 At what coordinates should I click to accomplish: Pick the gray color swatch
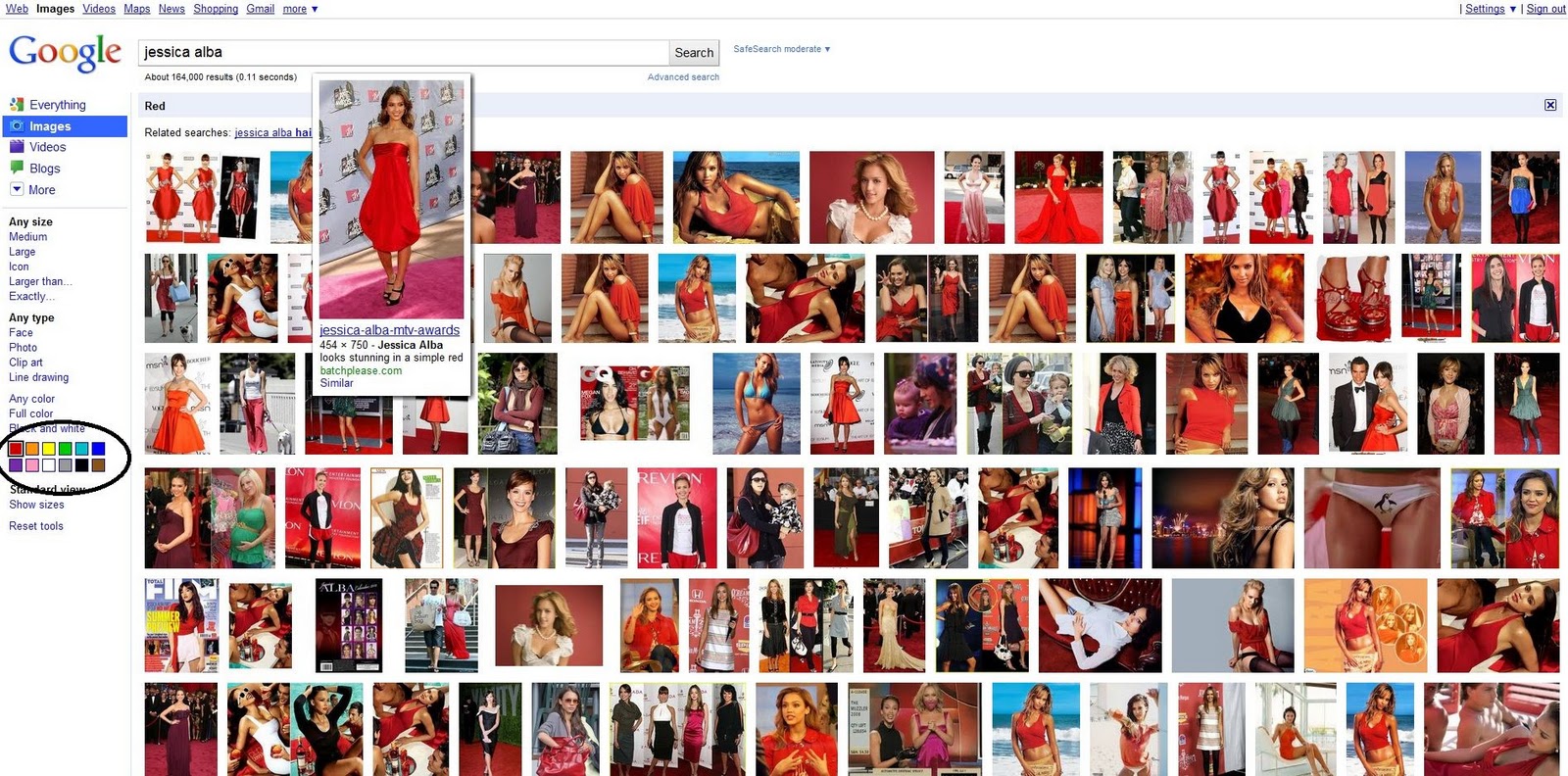[65, 465]
